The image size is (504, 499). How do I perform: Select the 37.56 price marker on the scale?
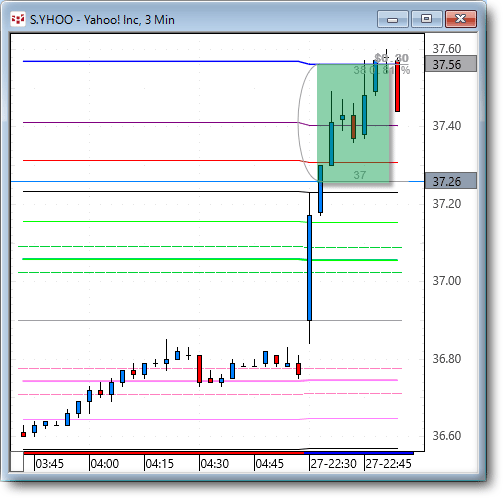[451, 64]
